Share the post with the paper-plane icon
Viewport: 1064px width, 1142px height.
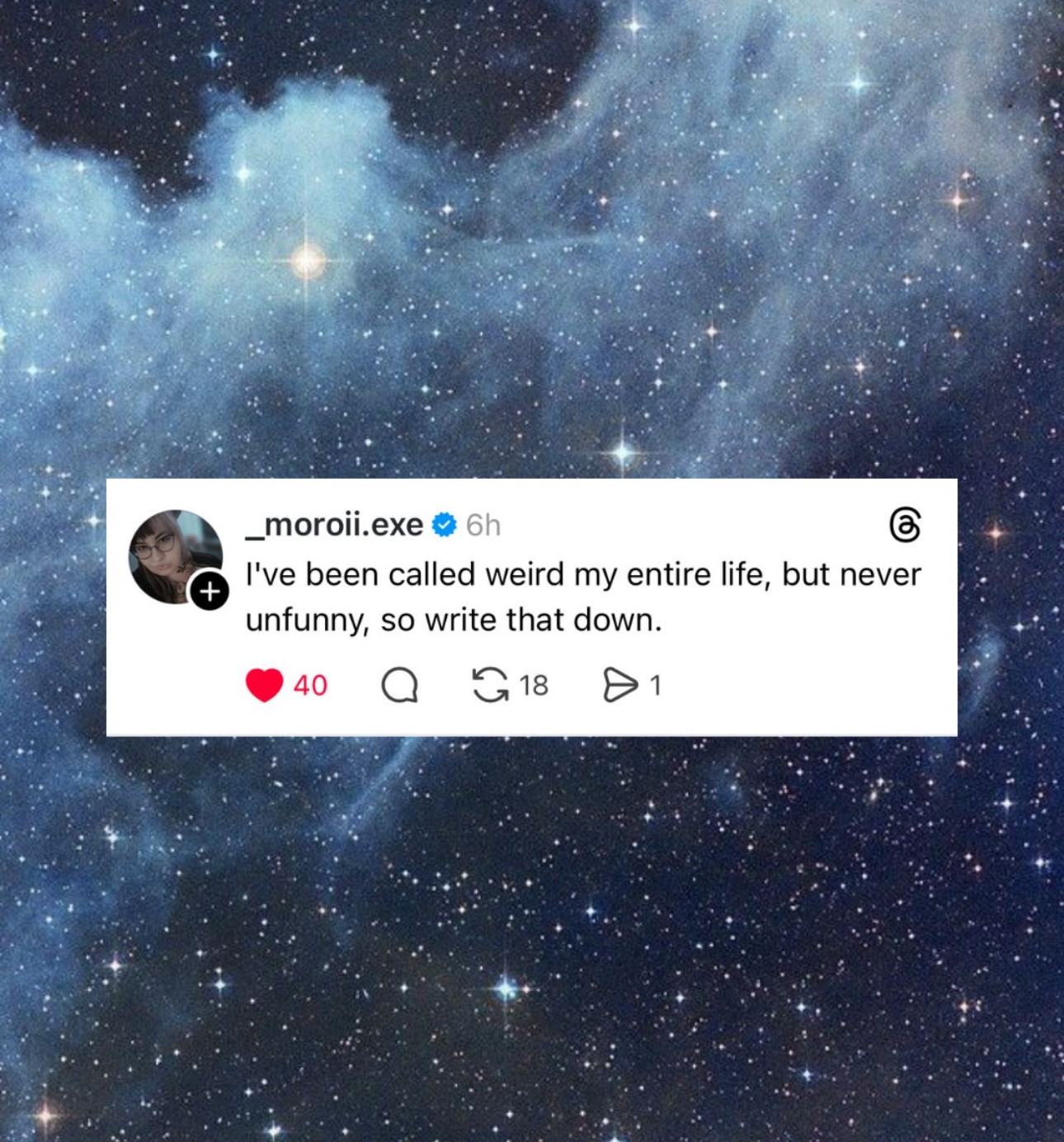[x=620, y=685]
